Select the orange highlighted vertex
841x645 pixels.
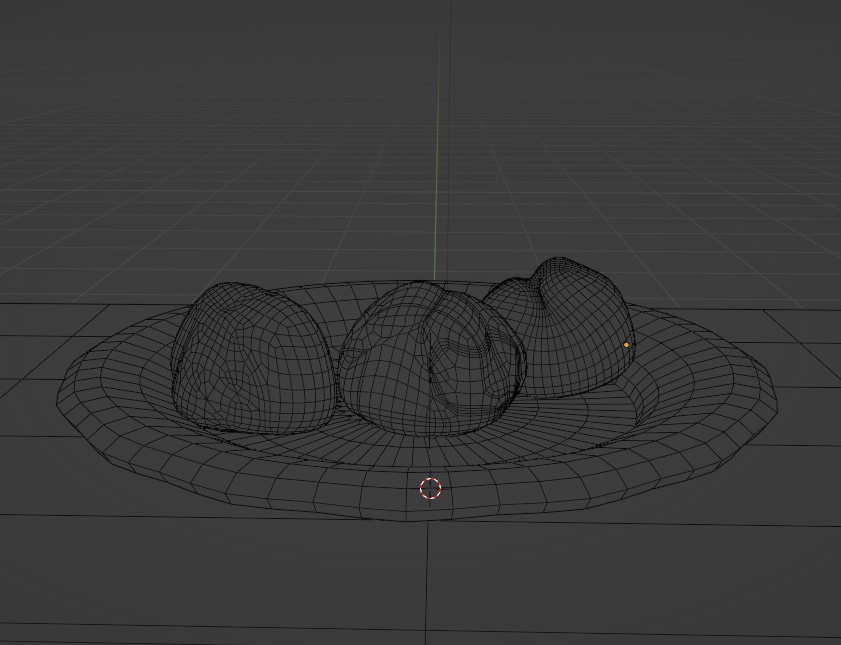click(x=625, y=344)
